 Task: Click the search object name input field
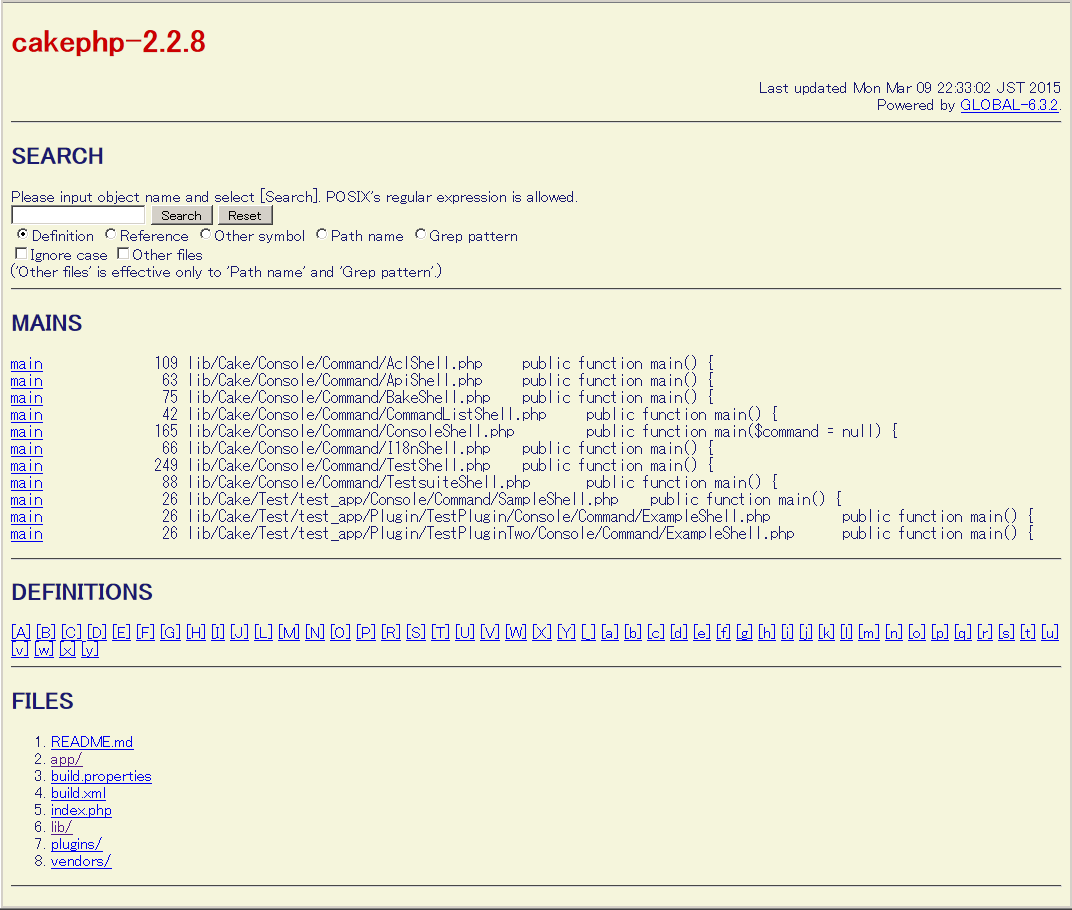click(78, 215)
